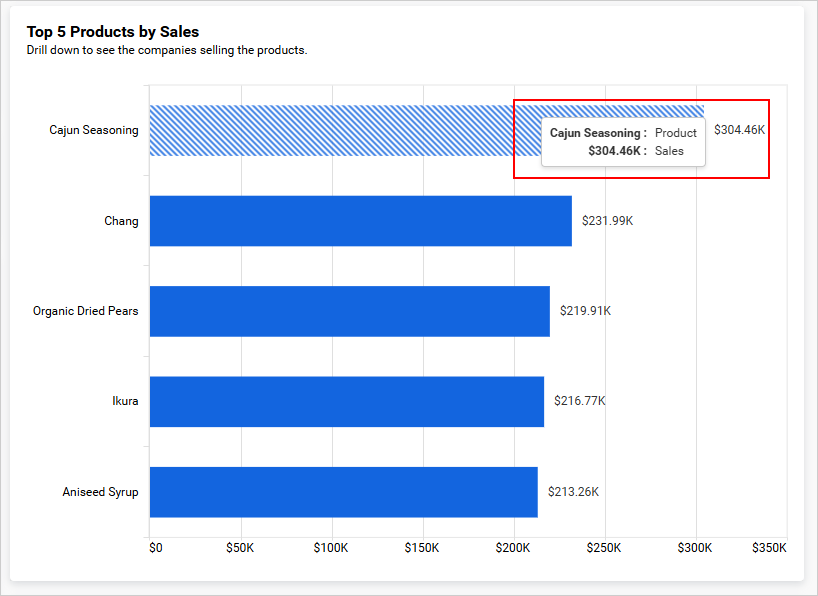Click the $100K x-axis tick label
This screenshot has width=818, height=596.
point(331,548)
